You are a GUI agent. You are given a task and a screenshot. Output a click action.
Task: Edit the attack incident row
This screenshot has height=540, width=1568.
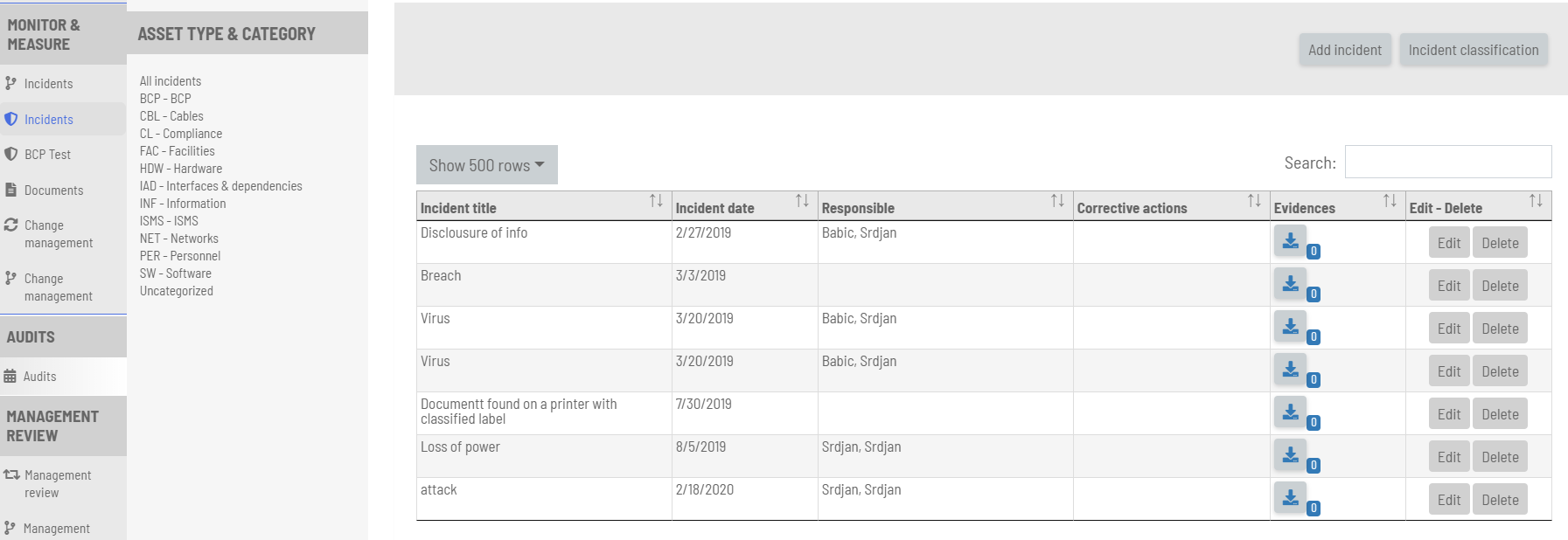click(1448, 499)
